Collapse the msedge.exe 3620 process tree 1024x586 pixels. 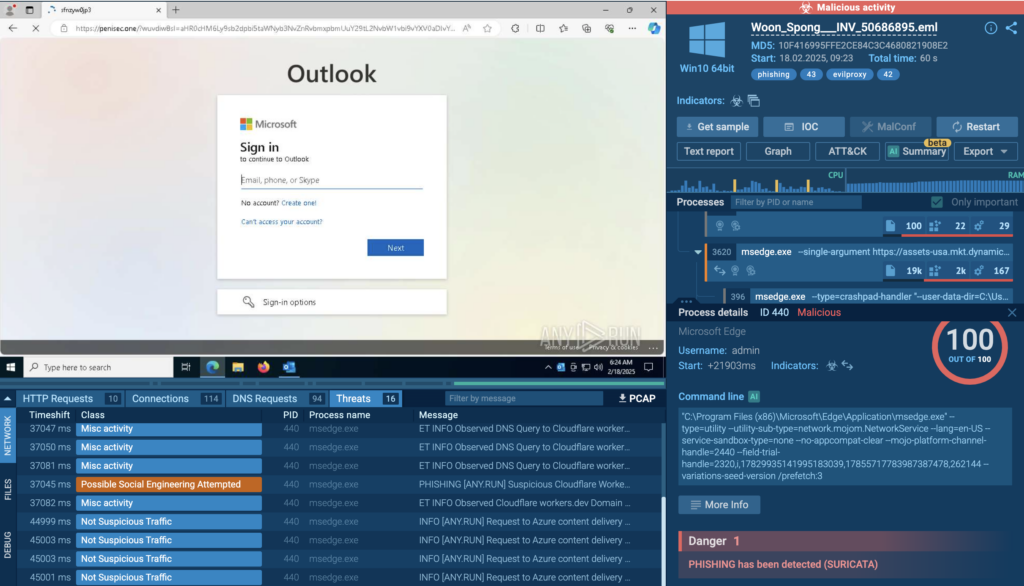pos(699,252)
